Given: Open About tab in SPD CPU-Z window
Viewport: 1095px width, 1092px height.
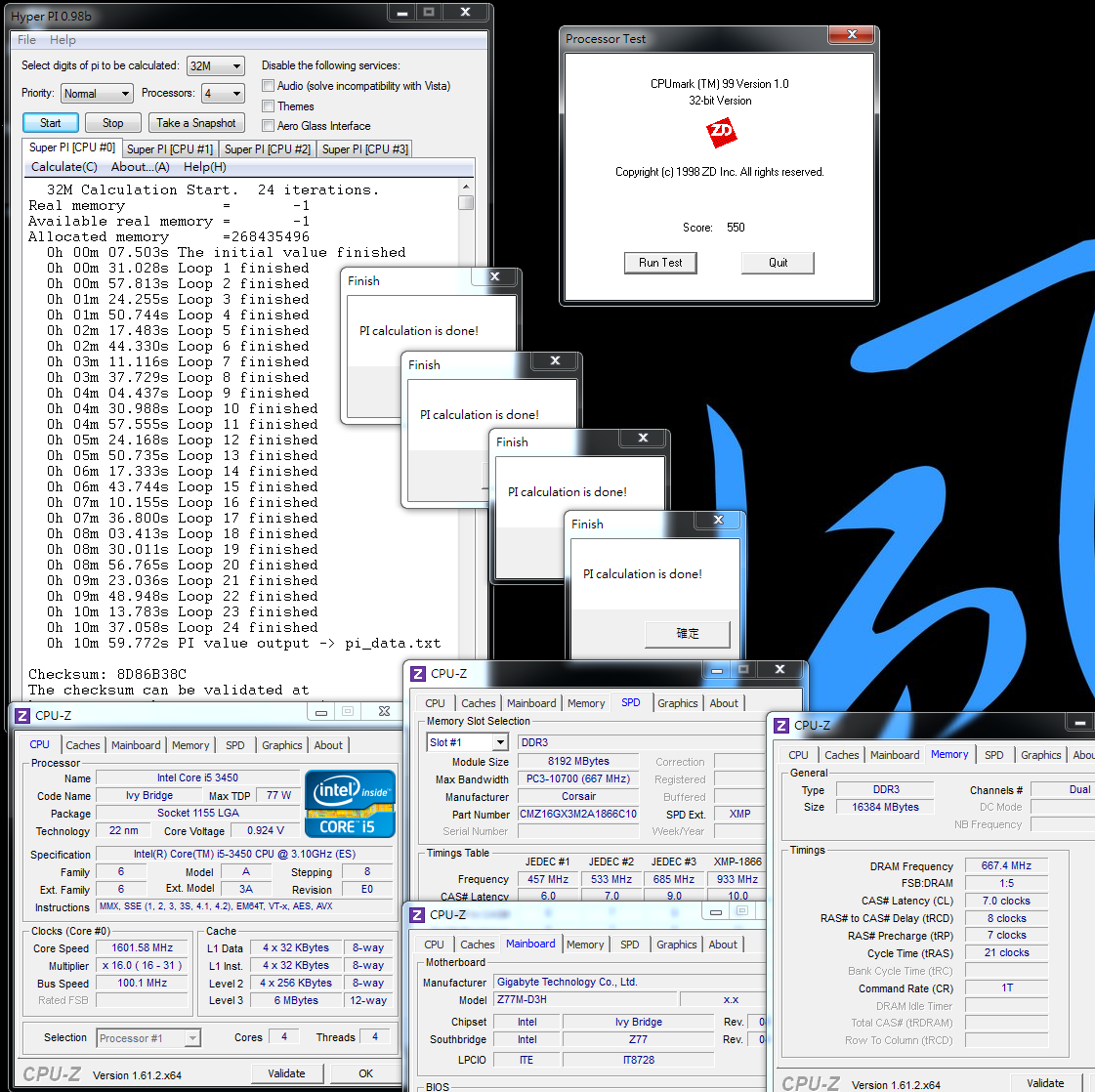Looking at the screenshot, I should [724, 703].
